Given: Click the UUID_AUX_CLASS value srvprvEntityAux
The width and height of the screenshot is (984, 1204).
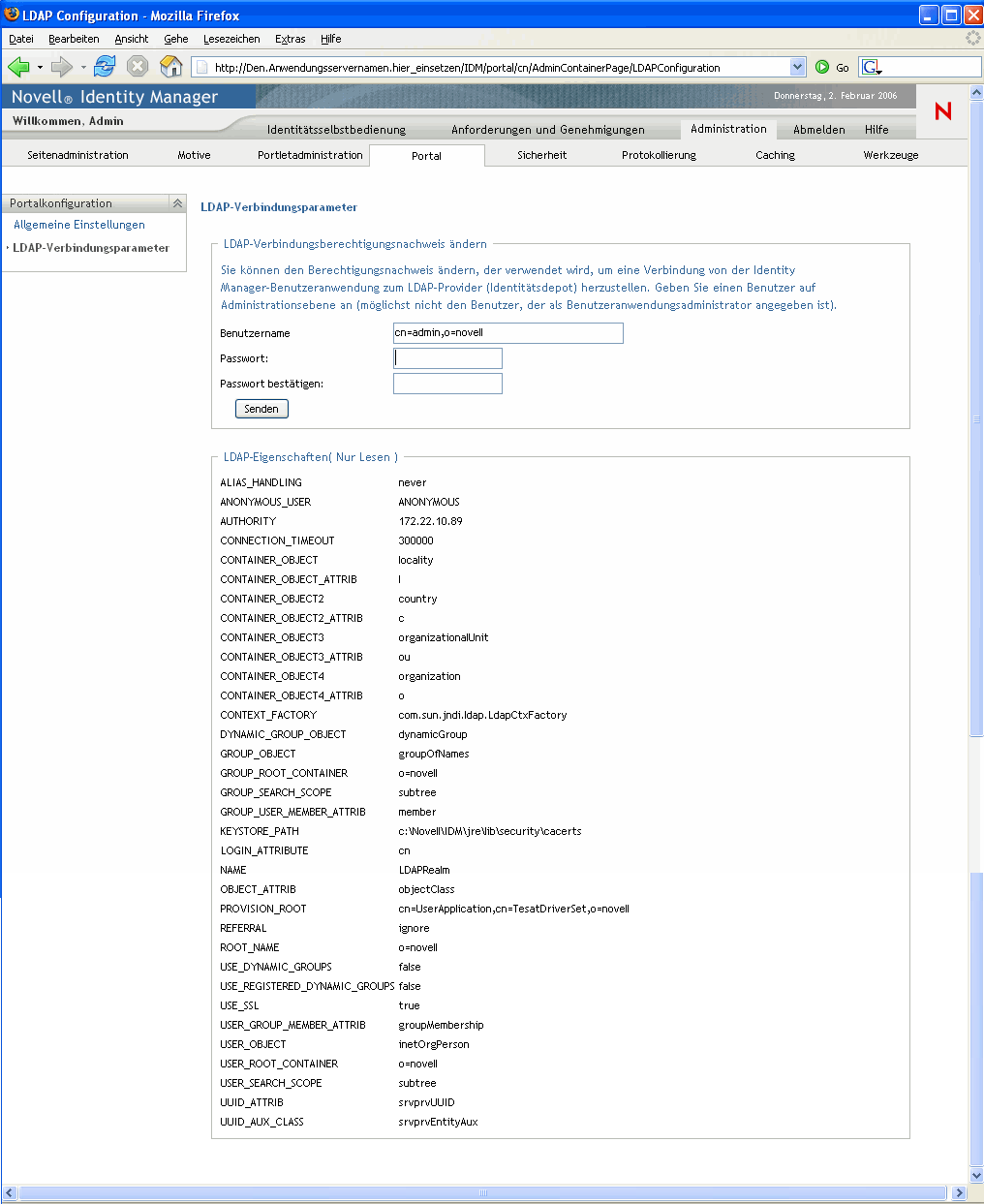Looking at the screenshot, I should (438, 1122).
